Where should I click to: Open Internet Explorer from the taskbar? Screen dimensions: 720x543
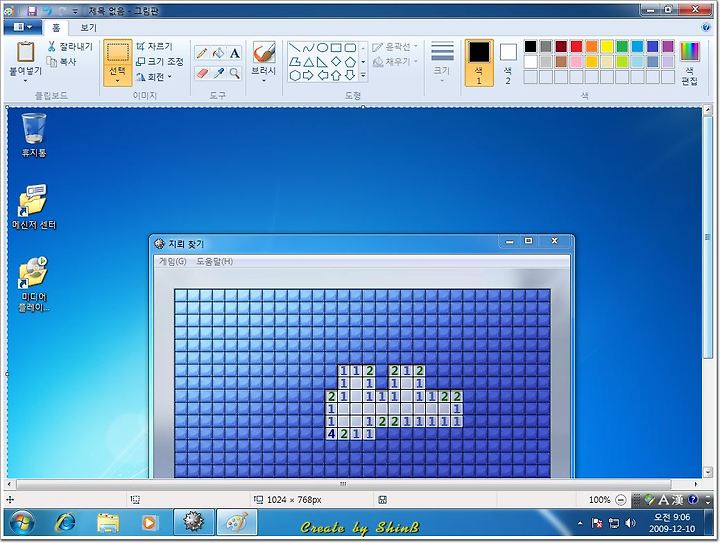tap(65, 522)
